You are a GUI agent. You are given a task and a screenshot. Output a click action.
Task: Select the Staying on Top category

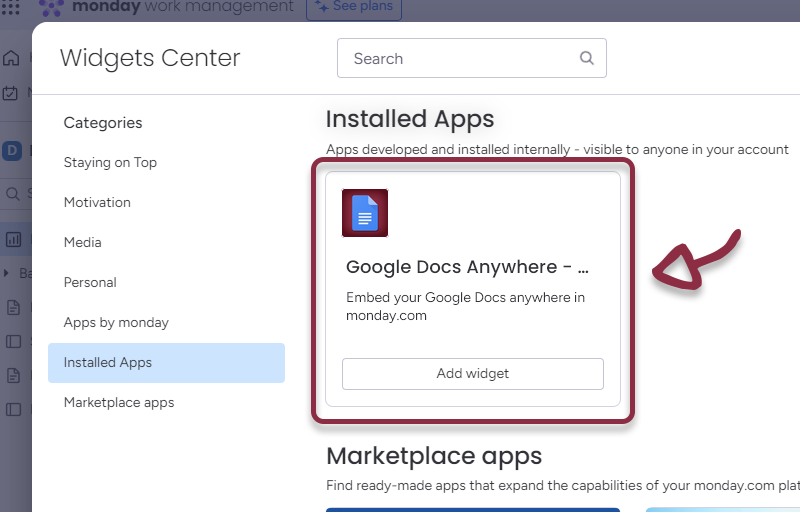tap(110, 162)
